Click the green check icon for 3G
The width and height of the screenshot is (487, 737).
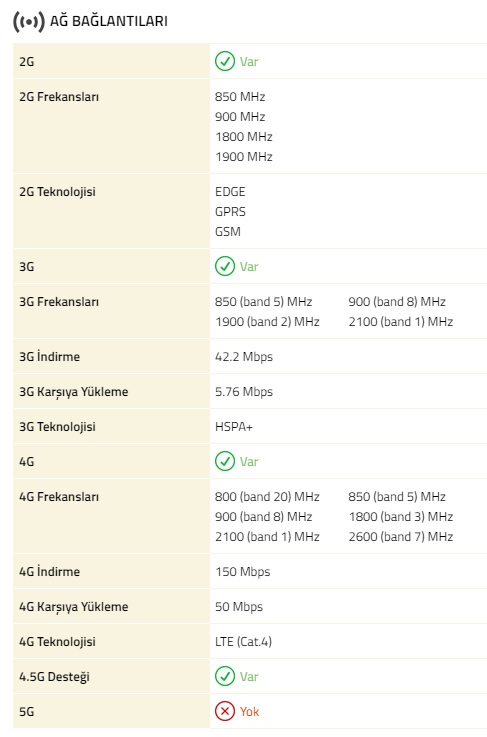click(x=225, y=266)
